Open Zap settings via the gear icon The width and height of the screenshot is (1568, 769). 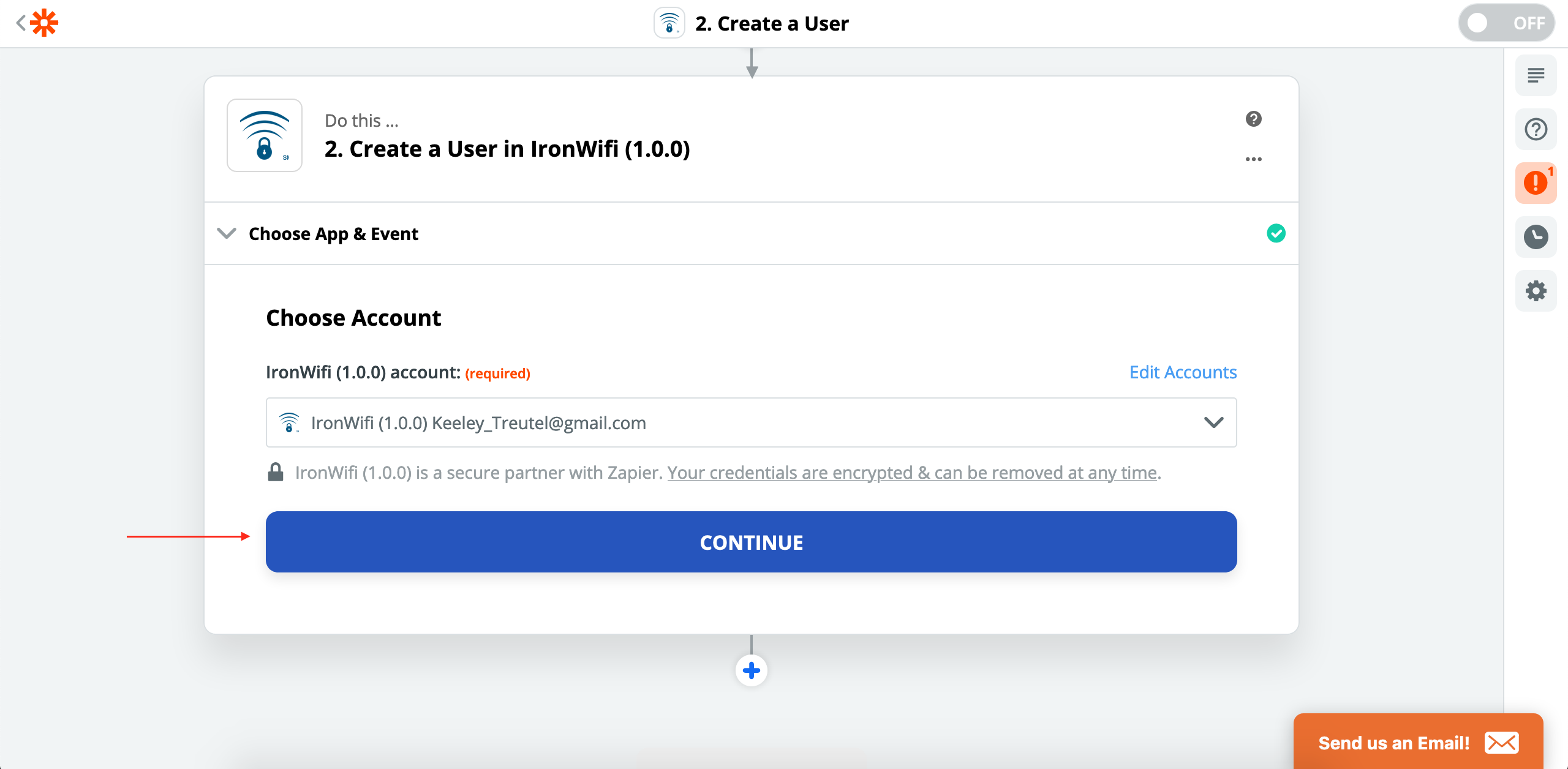[1536, 290]
